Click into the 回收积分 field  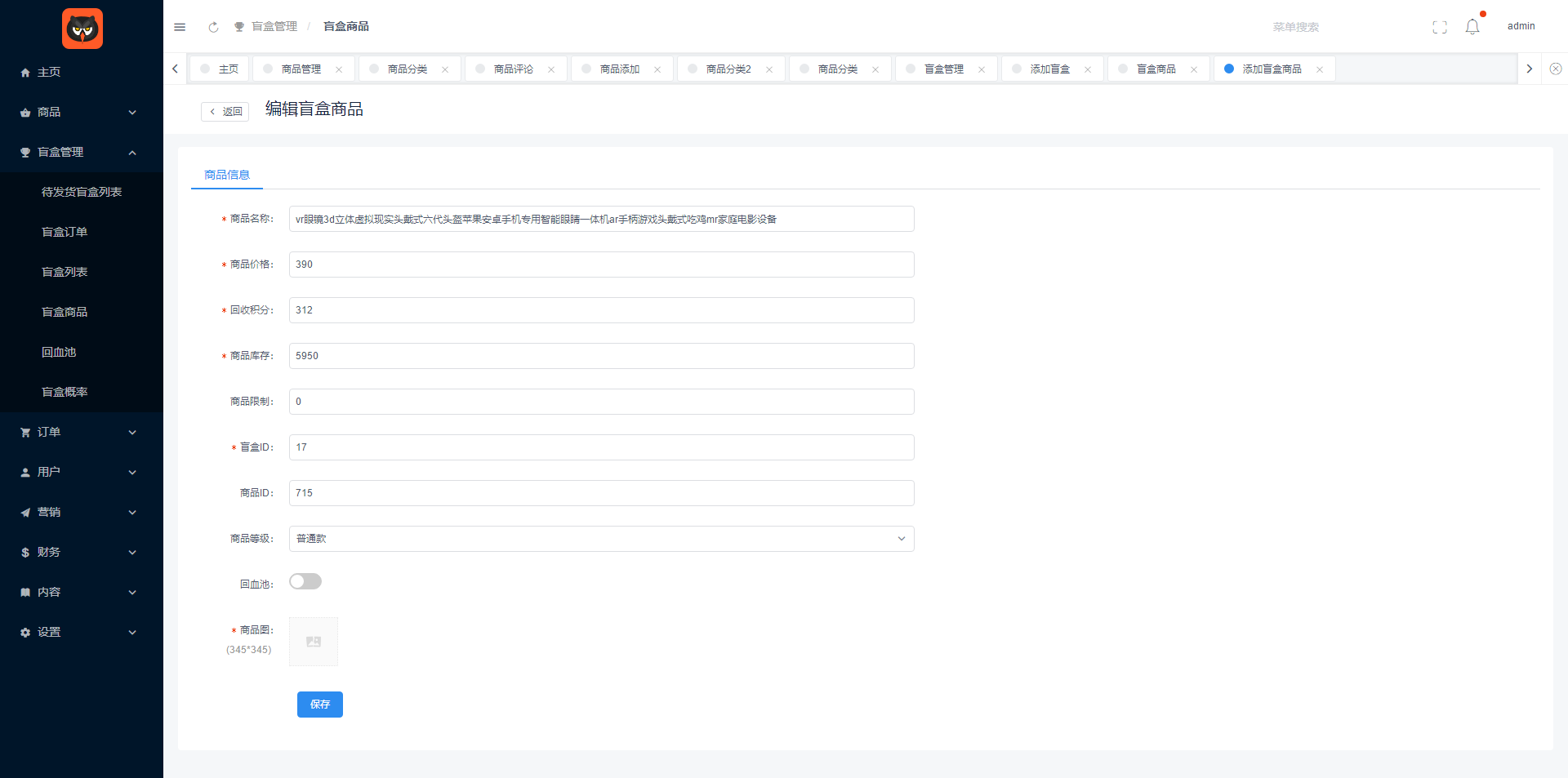coord(602,310)
